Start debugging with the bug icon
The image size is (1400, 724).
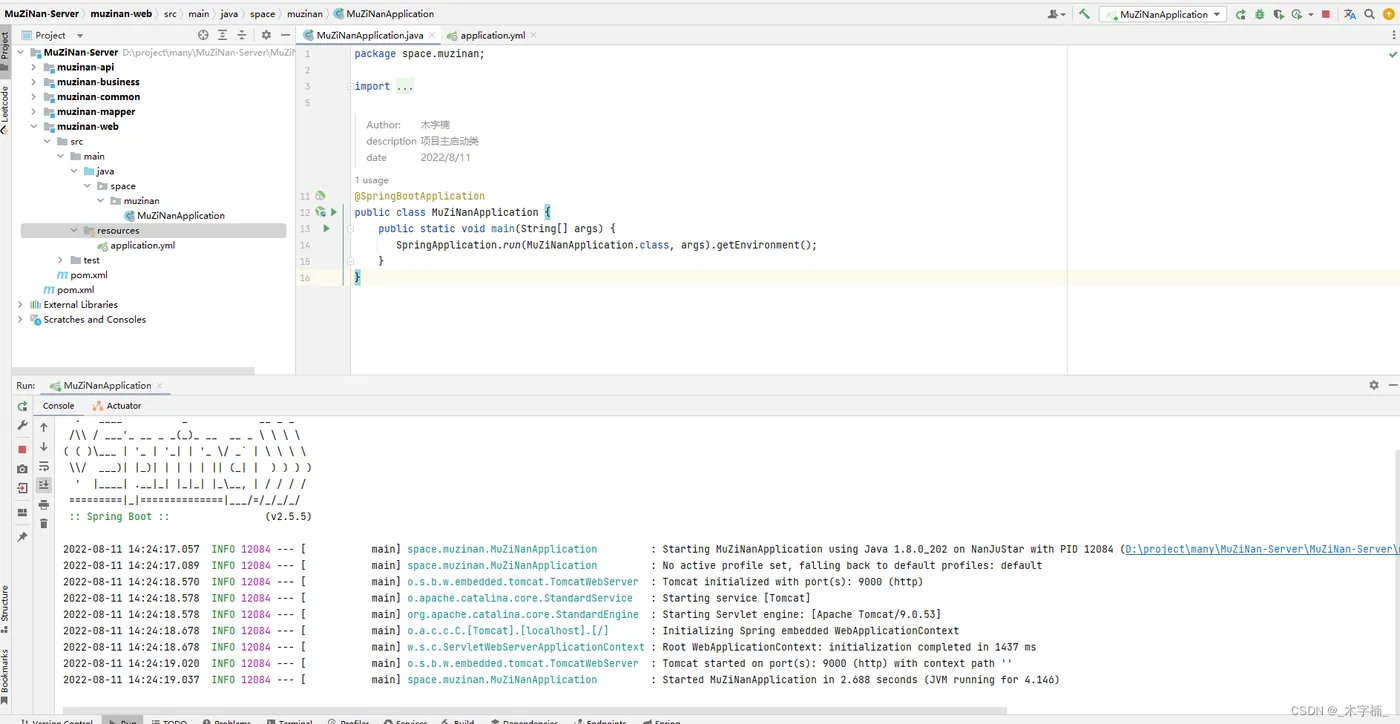[x=1259, y=14]
